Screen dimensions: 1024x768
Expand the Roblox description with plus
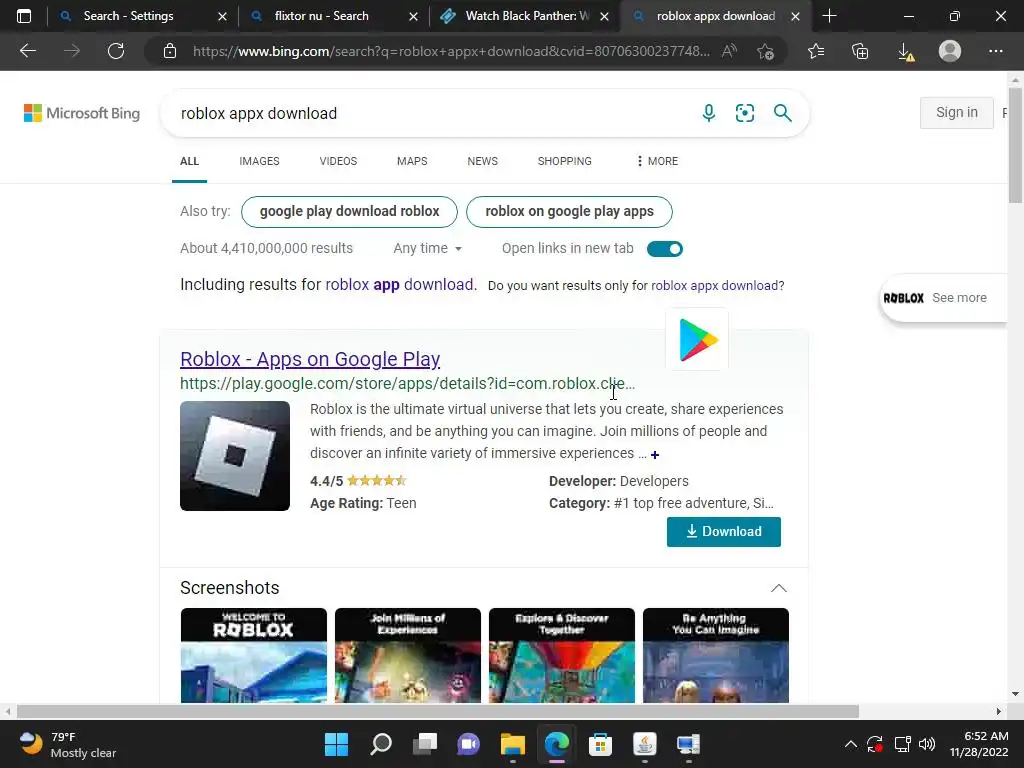655,455
